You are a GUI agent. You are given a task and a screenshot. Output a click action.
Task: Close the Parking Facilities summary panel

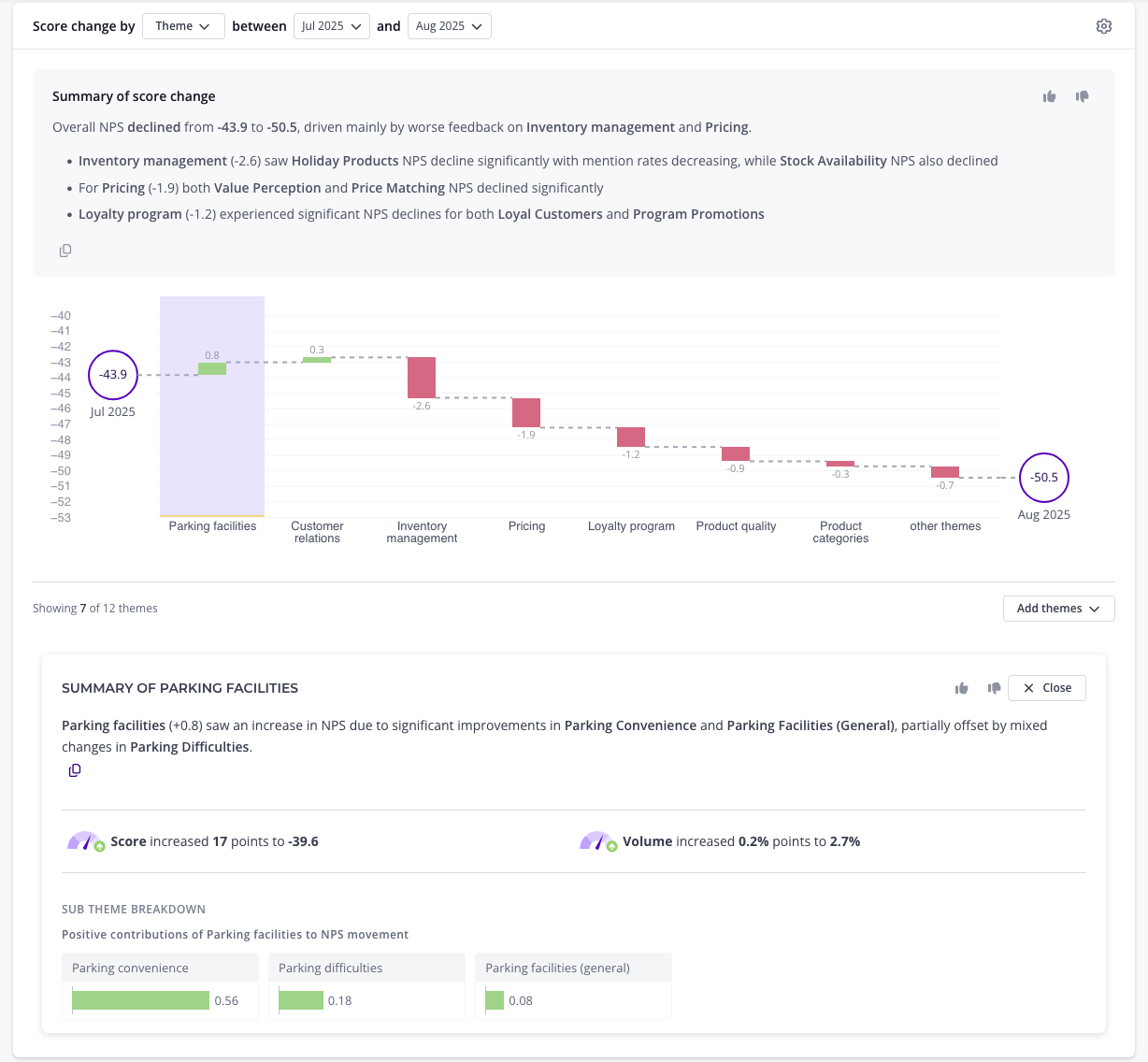pos(1047,688)
